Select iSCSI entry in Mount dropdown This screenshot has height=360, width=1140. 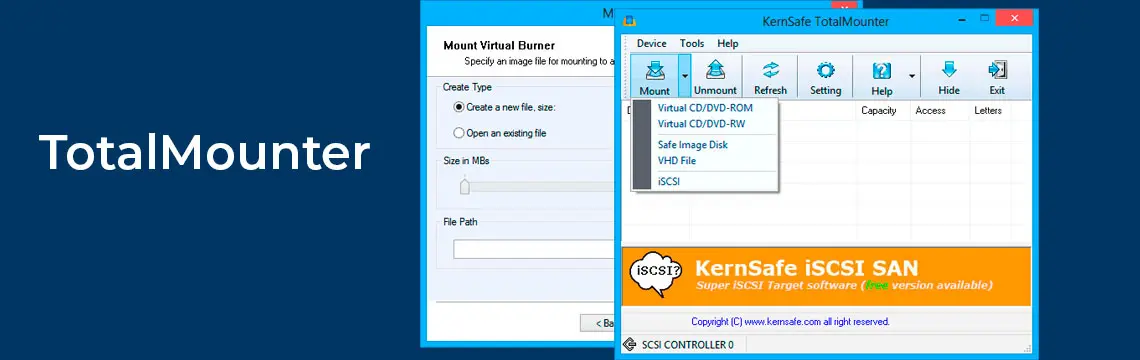tap(669, 182)
